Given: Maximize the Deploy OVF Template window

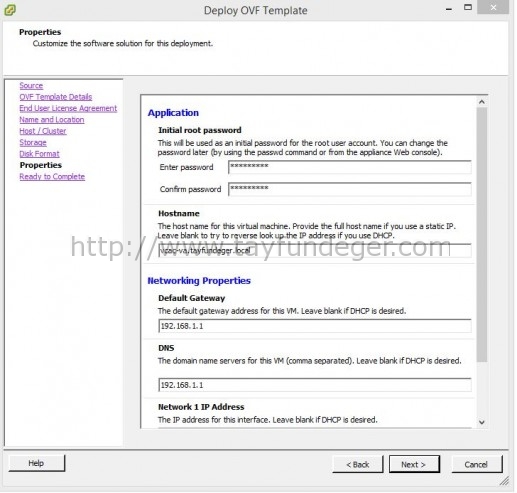Looking at the screenshot, I should pos(468,7).
